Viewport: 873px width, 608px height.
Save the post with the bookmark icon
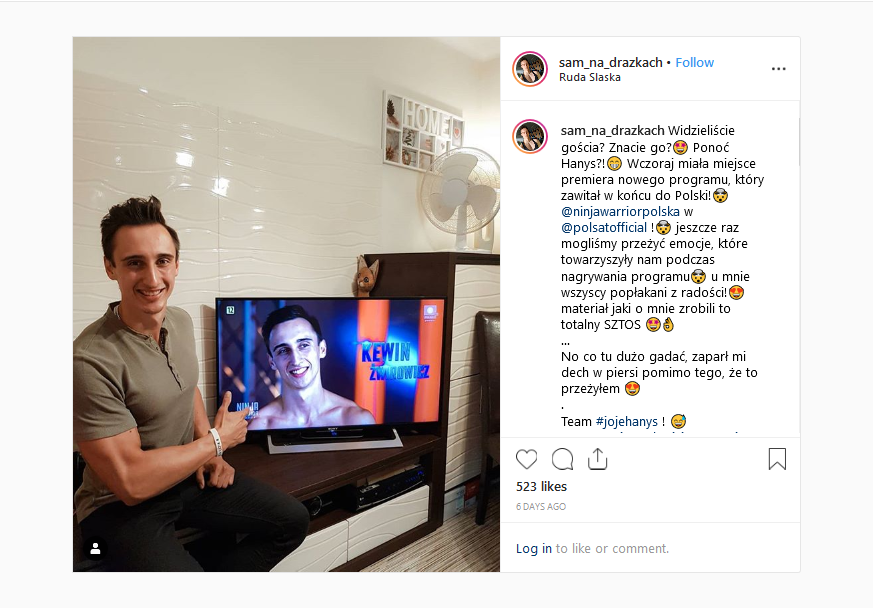click(777, 459)
